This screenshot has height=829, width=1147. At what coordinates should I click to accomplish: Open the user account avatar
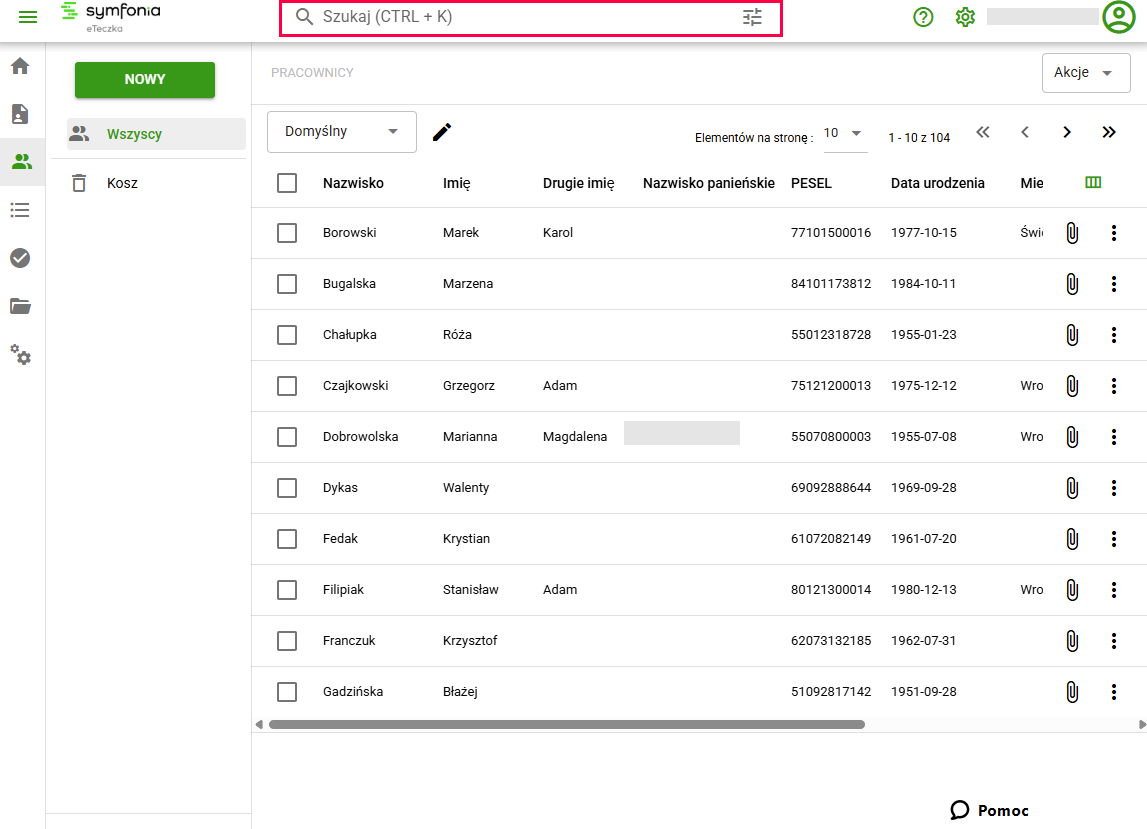click(1118, 17)
